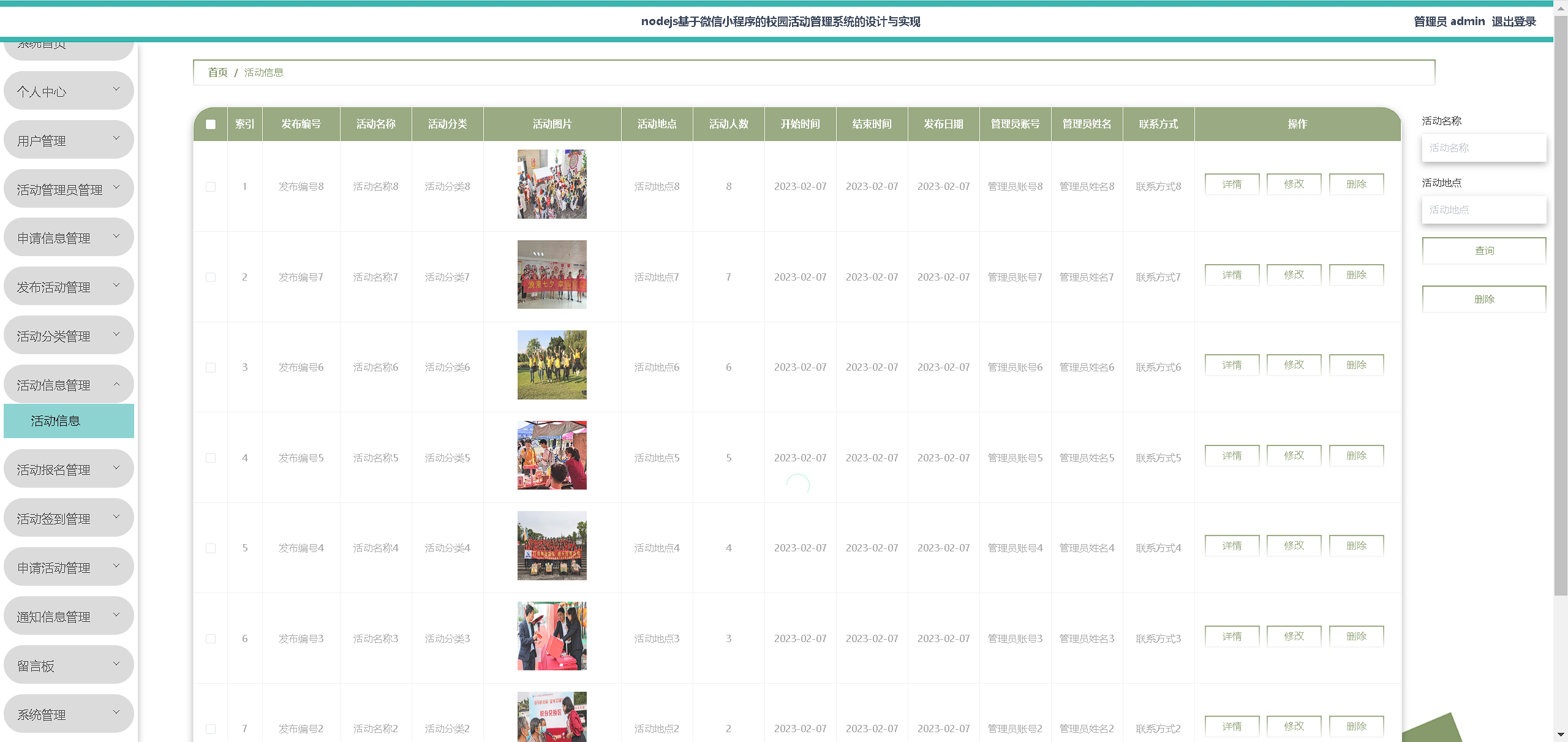Click chevron beside 留言板
Viewport: 1568px width, 742px height.
tap(116, 664)
